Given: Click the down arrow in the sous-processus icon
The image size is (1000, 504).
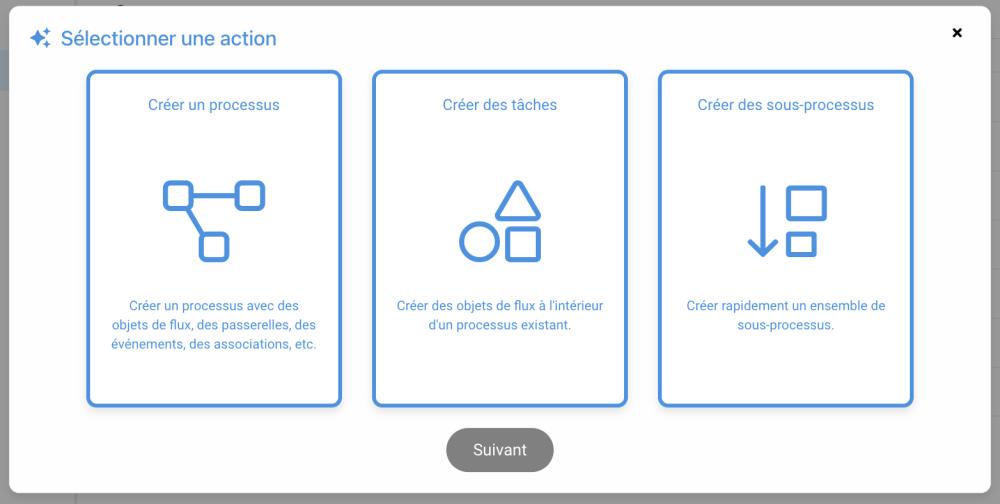Looking at the screenshot, I should coord(762,221).
